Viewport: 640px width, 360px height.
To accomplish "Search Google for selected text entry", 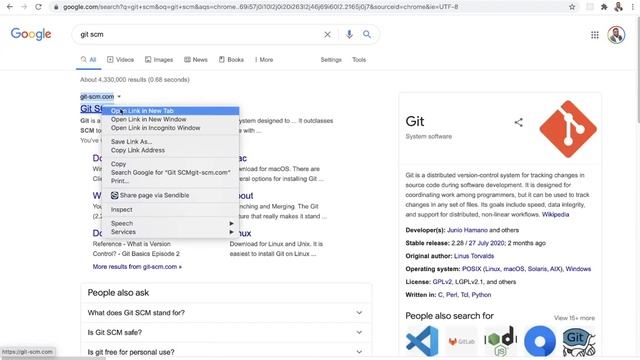I will (x=171, y=172).
